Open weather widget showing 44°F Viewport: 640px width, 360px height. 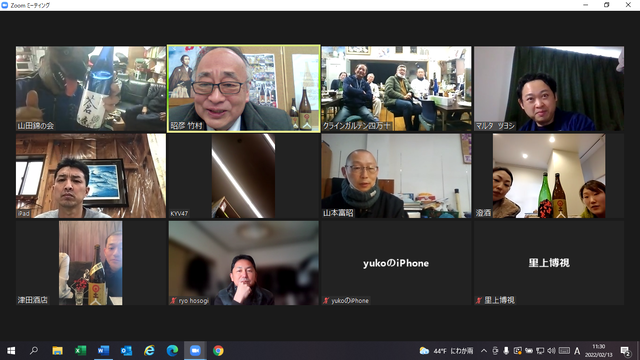point(446,351)
